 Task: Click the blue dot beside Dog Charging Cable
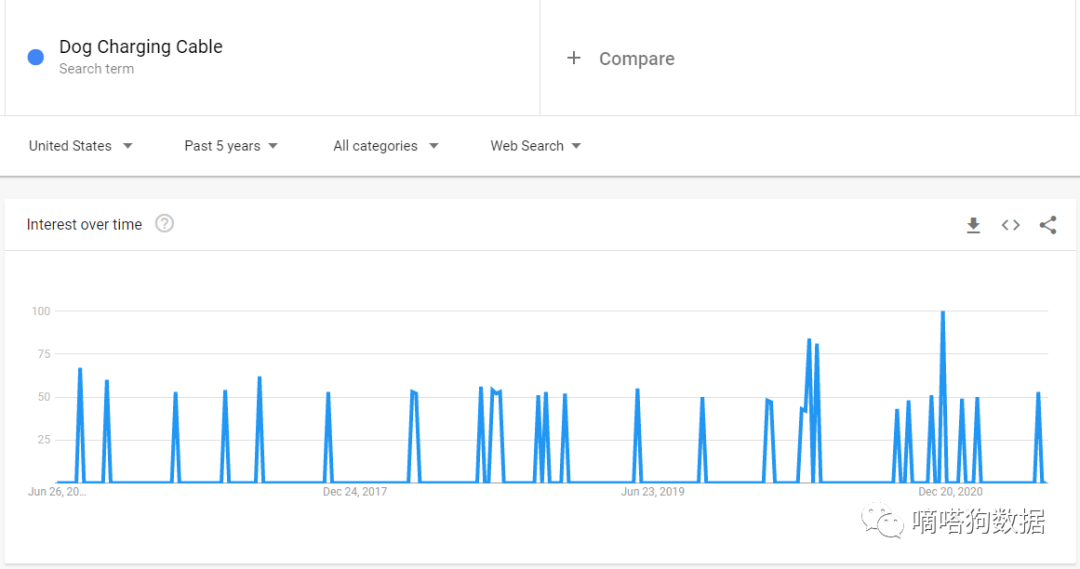(x=36, y=57)
